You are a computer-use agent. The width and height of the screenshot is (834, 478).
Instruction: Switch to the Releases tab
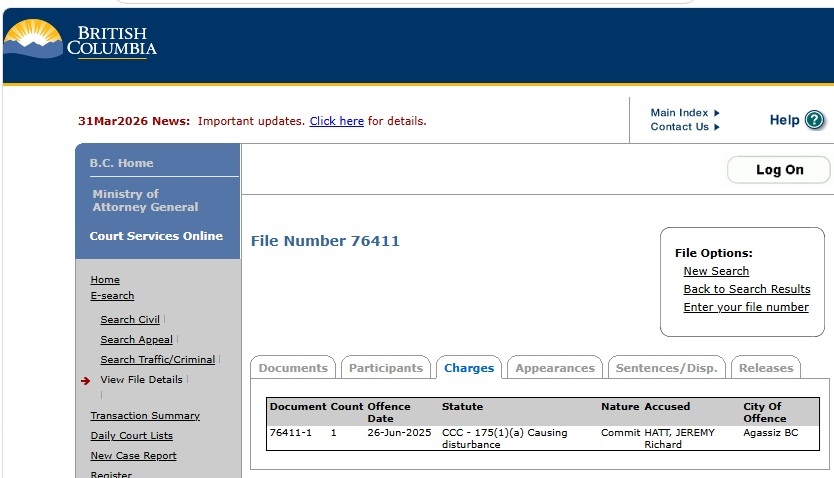point(766,367)
